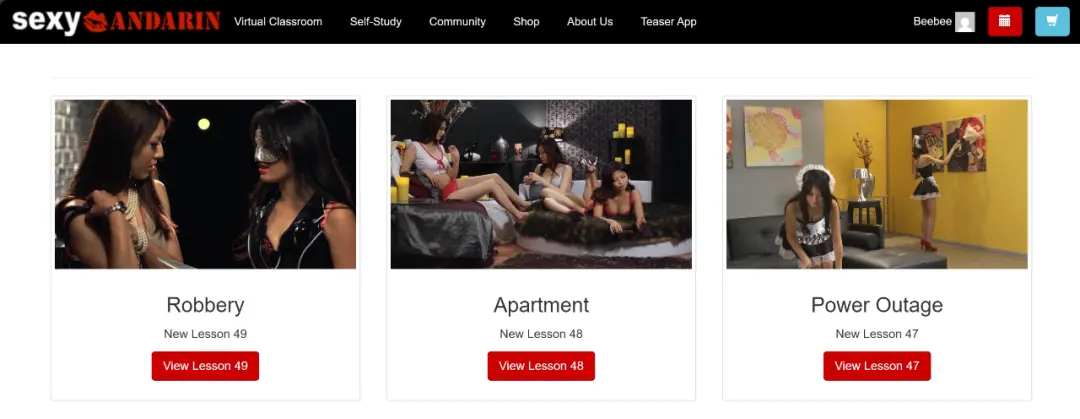Open the blue shopping cart icon
The height and width of the screenshot is (419, 1080).
pos(1052,21)
